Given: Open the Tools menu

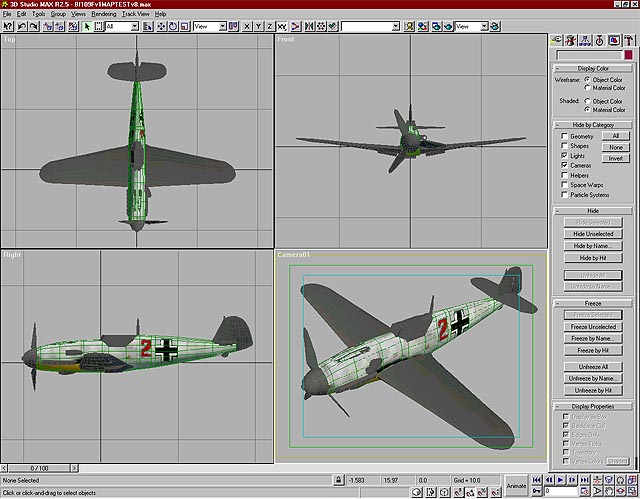Looking at the screenshot, I should [38, 14].
